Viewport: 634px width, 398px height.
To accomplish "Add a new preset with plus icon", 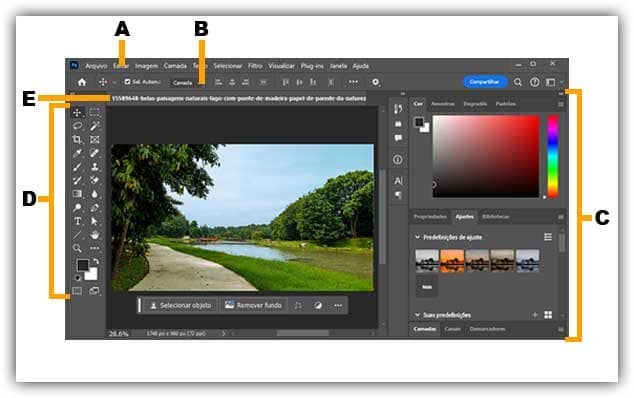I will [535, 315].
